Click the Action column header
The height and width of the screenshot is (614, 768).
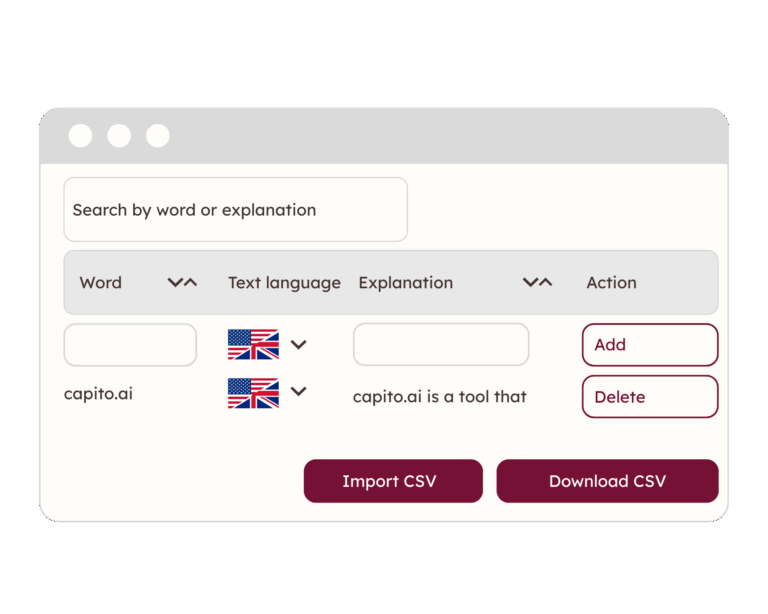pos(611,283)
